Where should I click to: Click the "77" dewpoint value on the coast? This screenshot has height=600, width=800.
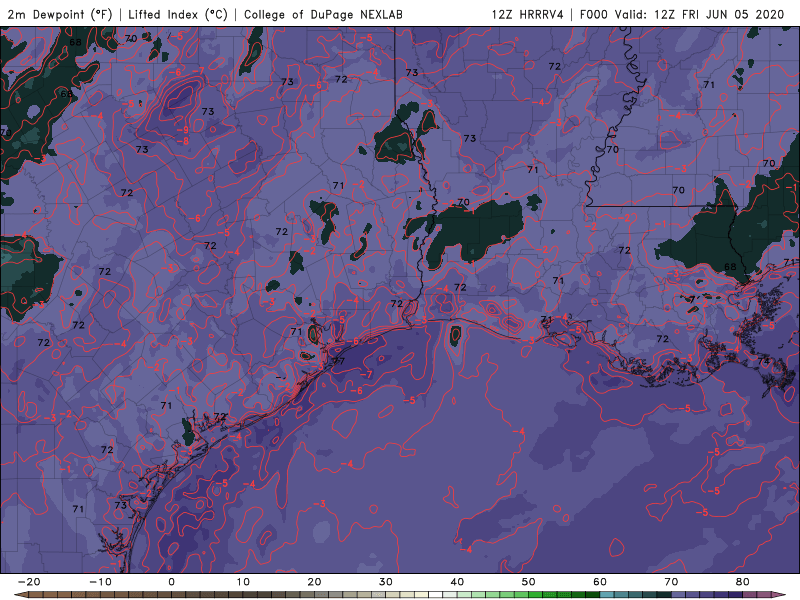[339, 361]
